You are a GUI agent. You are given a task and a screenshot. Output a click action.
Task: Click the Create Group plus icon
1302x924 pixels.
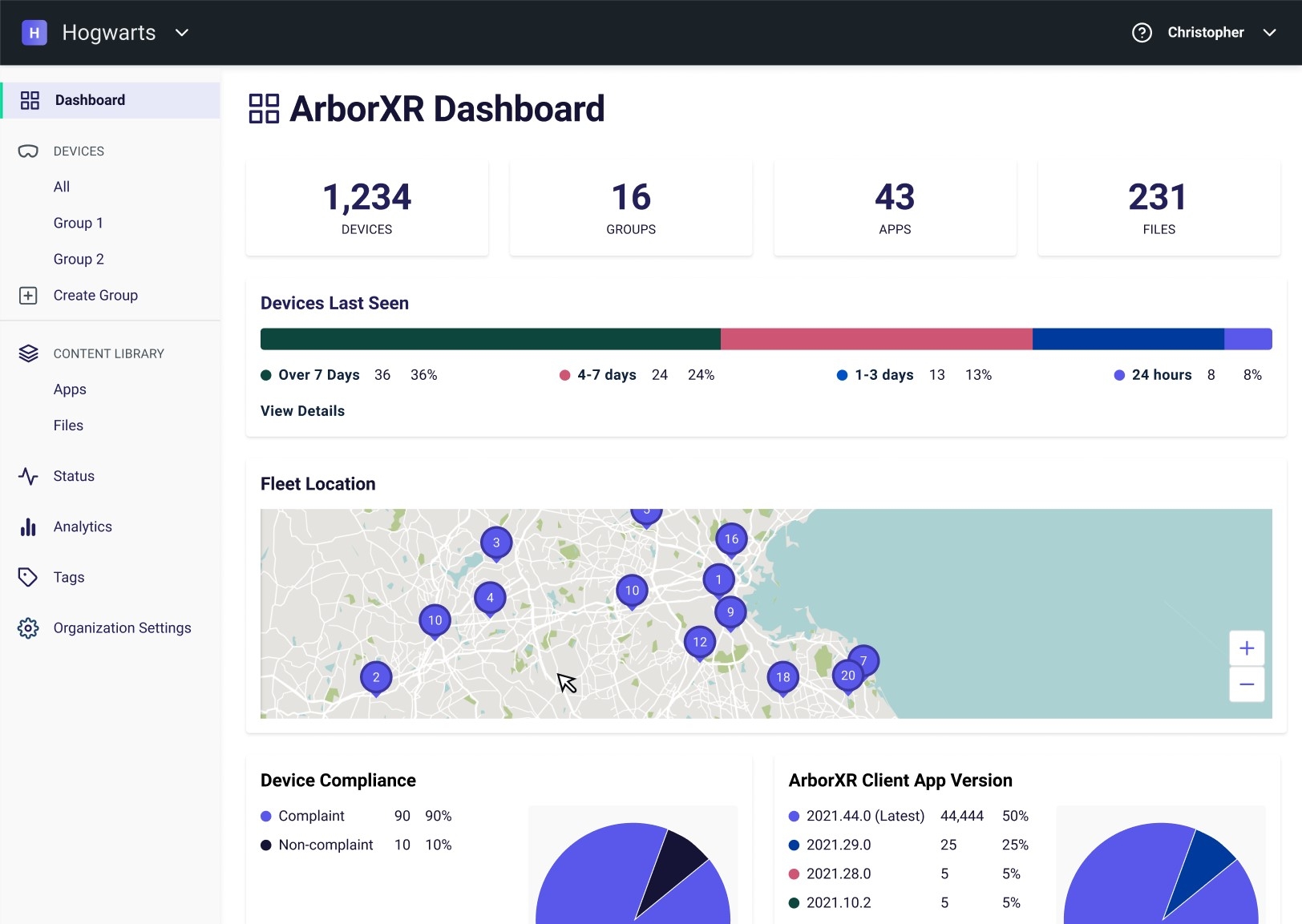point(28,296)
